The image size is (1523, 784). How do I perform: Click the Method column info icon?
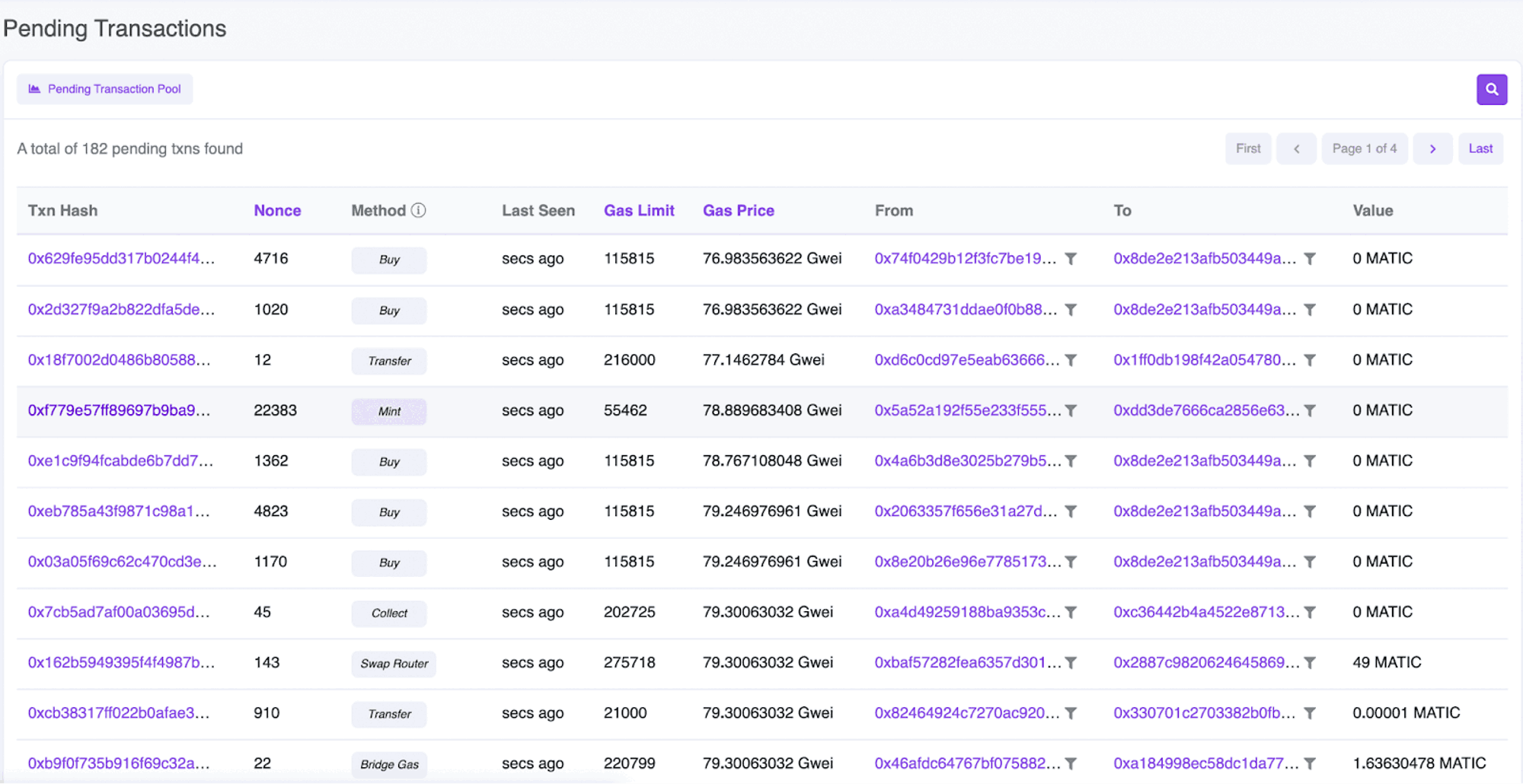click(418, 210)
